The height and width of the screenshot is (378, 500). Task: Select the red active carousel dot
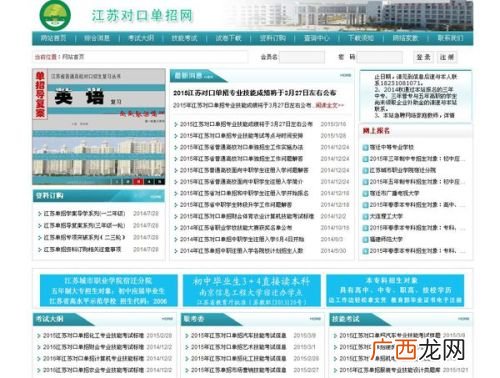tap(138, 181)
